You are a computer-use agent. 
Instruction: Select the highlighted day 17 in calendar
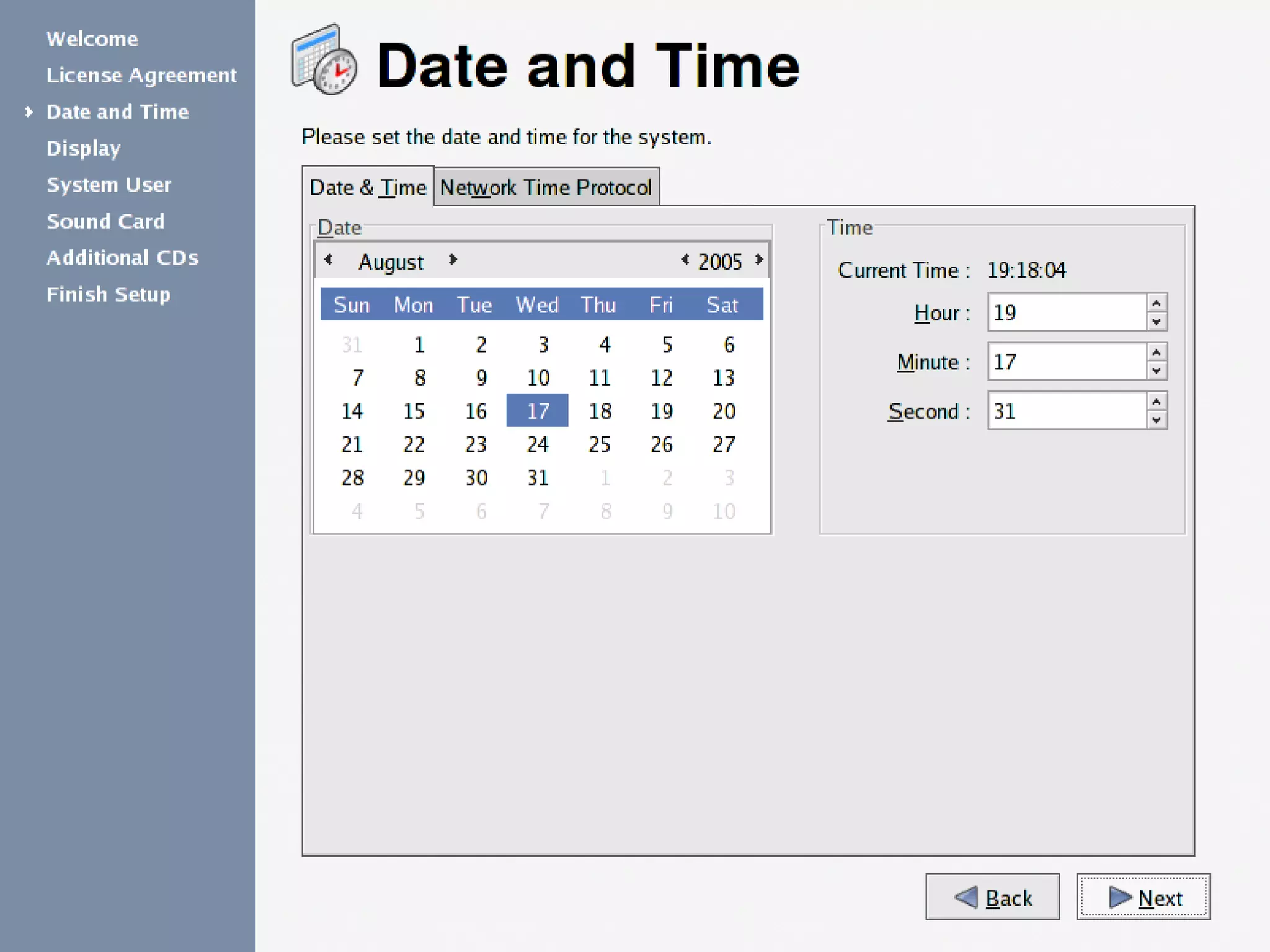538,411
